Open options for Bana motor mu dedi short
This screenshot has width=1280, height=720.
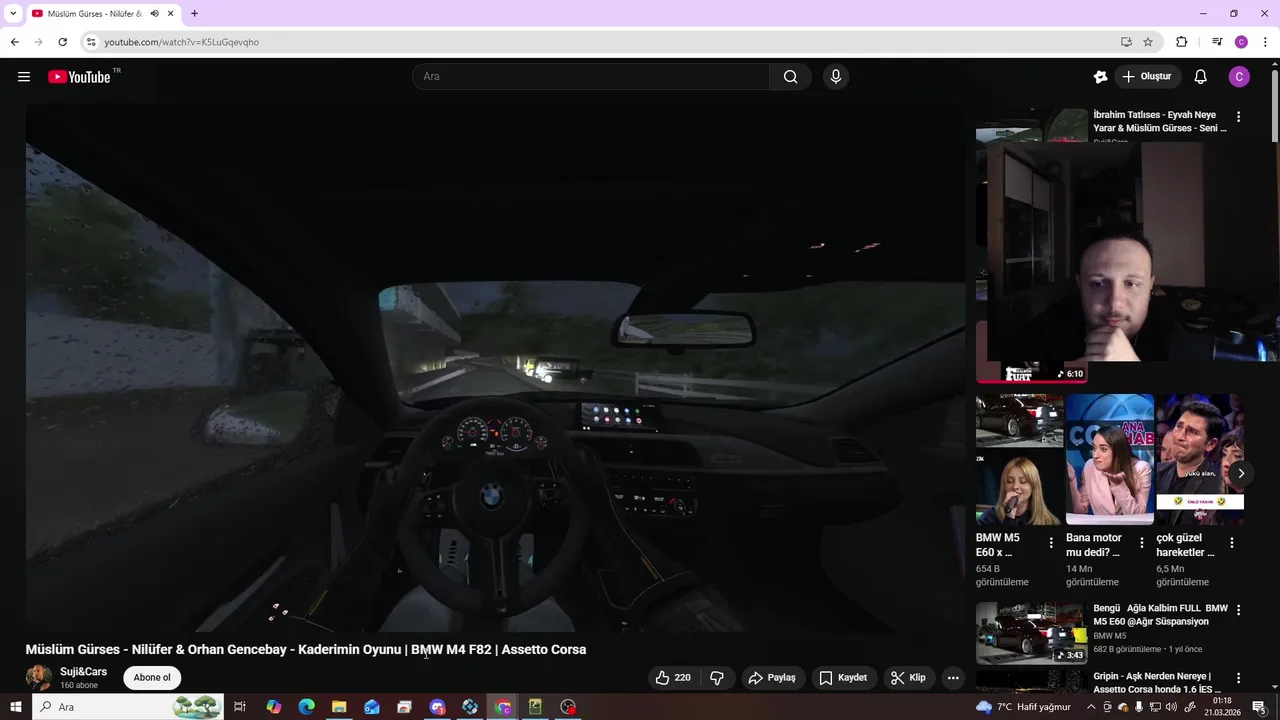point(1141,543)
